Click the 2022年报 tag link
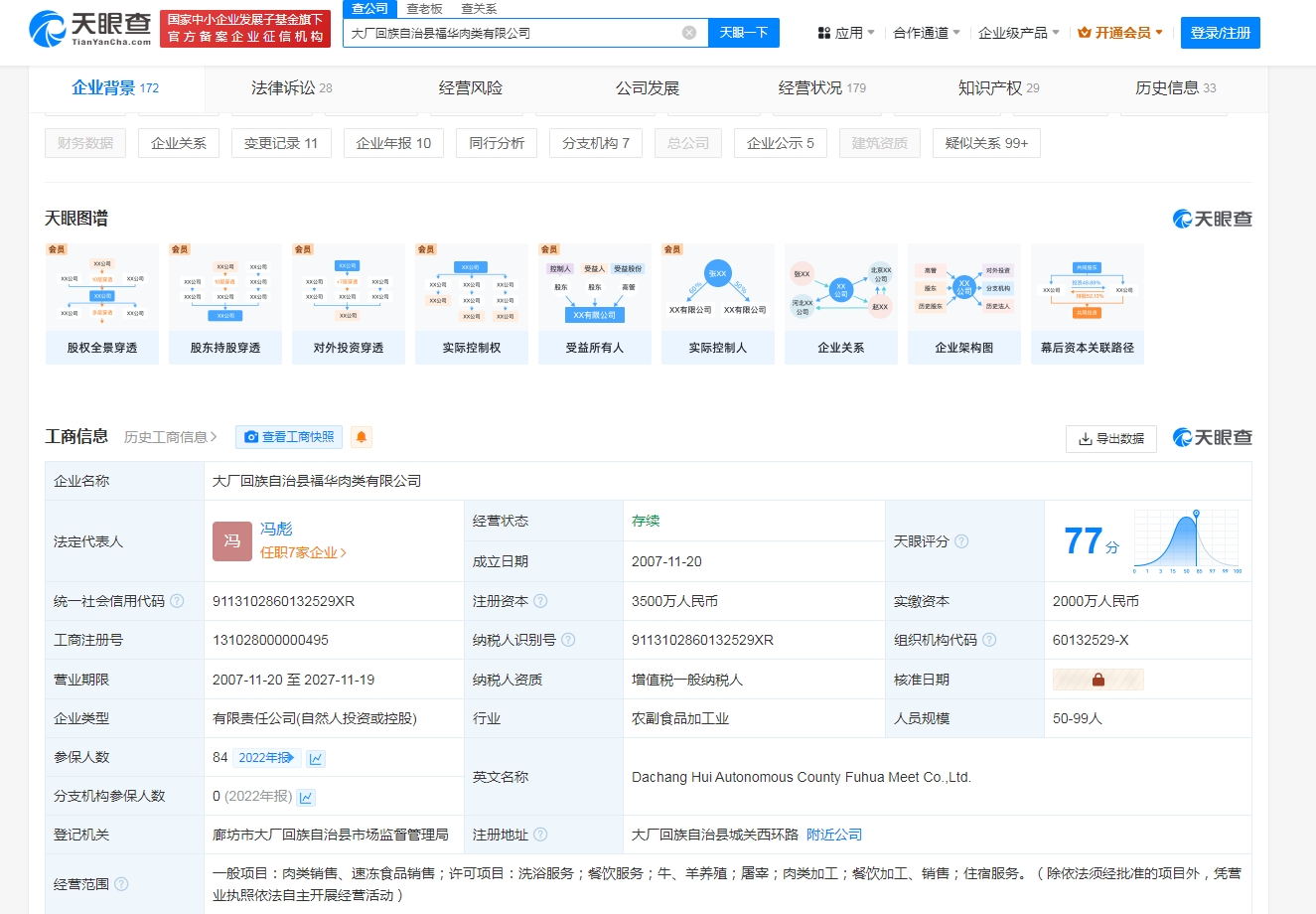The width and height of the screenshot is (1316, 914). point(266,758)
